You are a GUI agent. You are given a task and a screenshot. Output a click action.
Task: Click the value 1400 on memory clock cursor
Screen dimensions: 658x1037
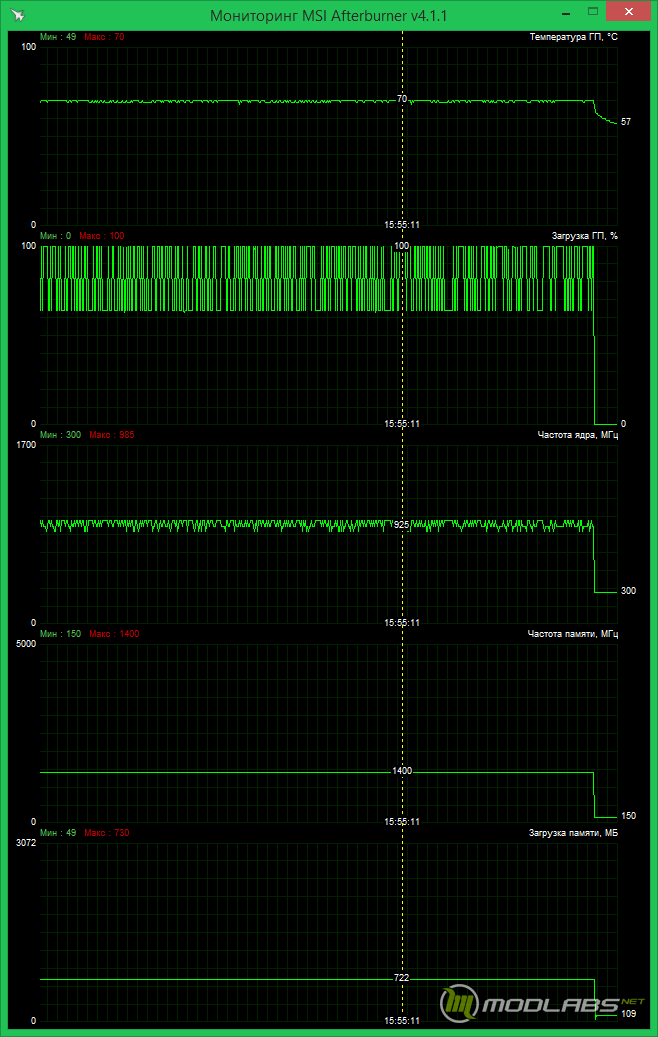pyautogui.click(x=402, y=771)
